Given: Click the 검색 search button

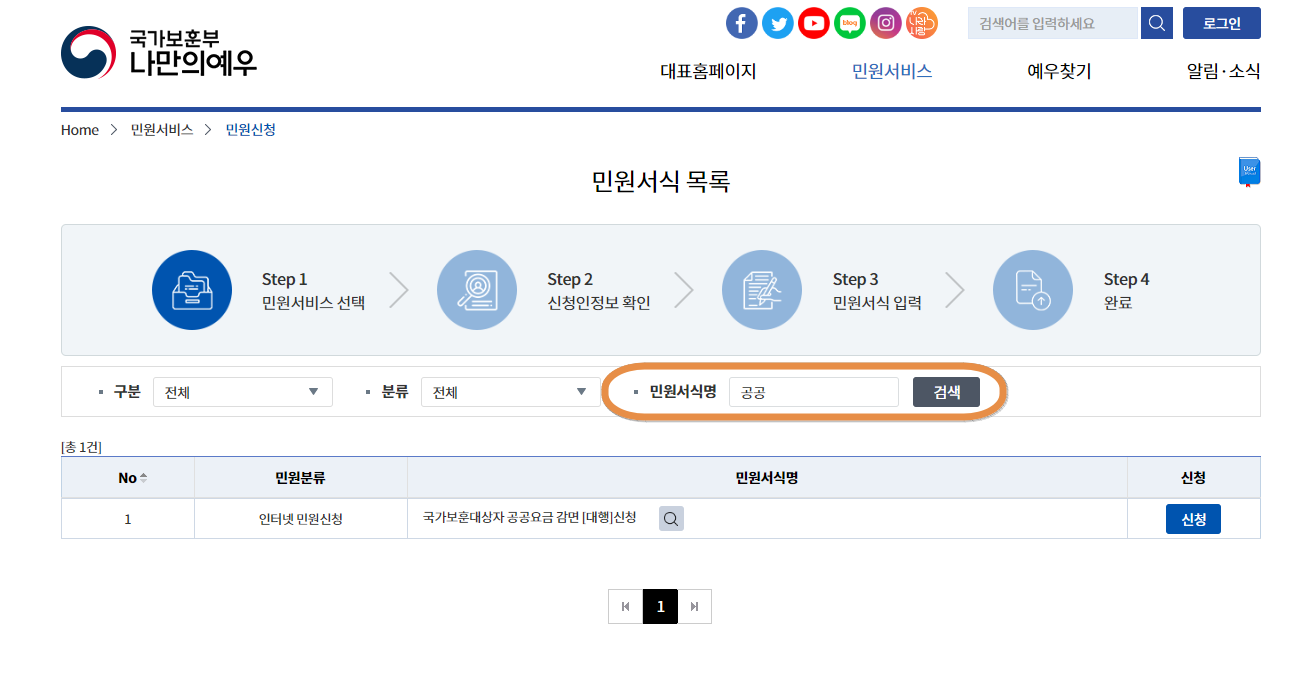Looking at the screenshot, I should 945,391.
